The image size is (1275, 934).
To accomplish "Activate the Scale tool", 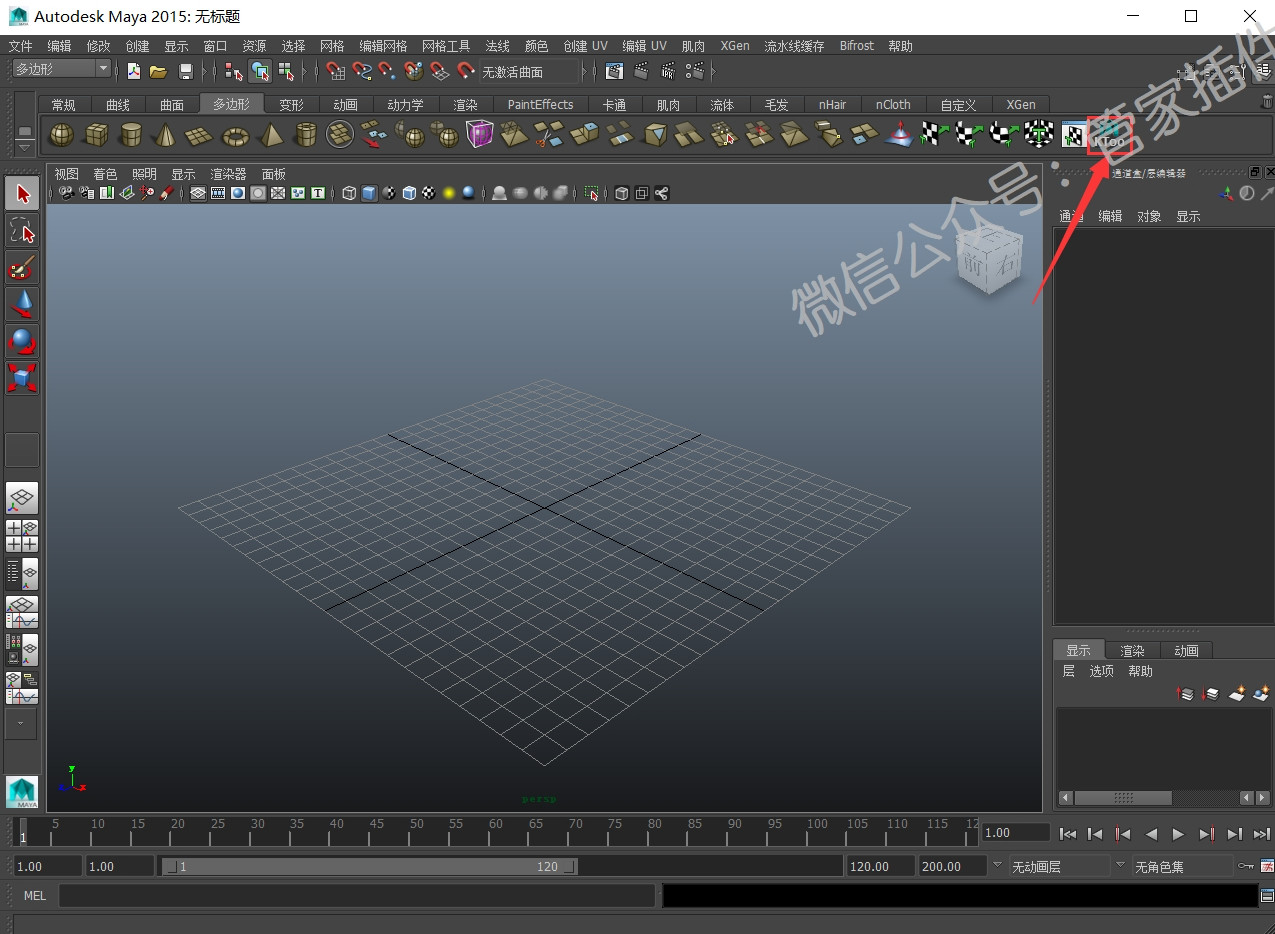I will (22, 378).
